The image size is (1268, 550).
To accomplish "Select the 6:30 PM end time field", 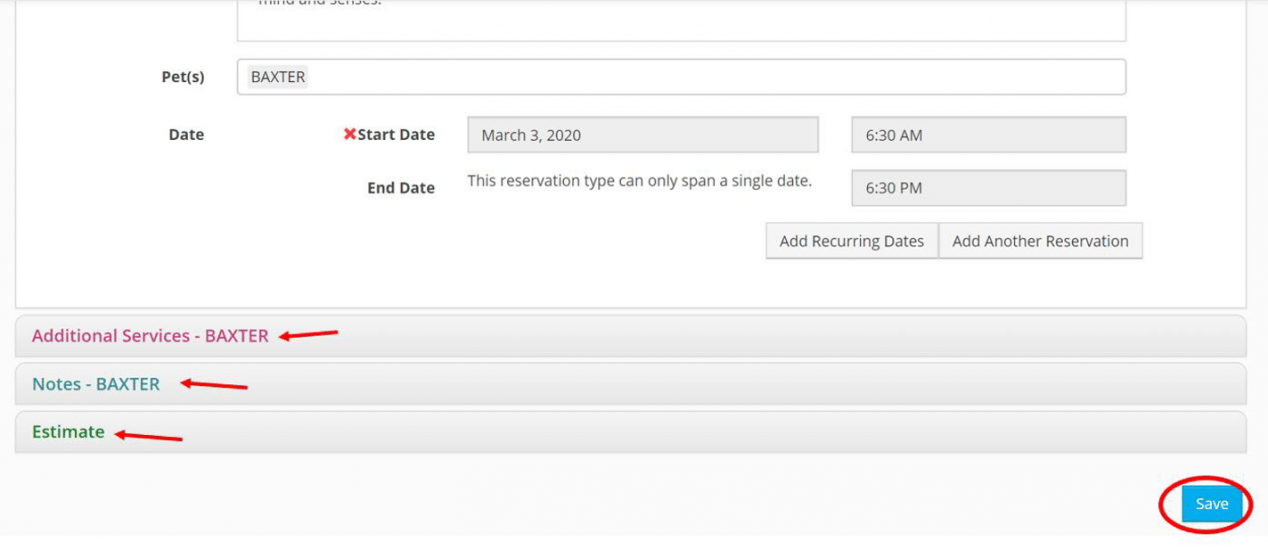I will tap(988, 188).
